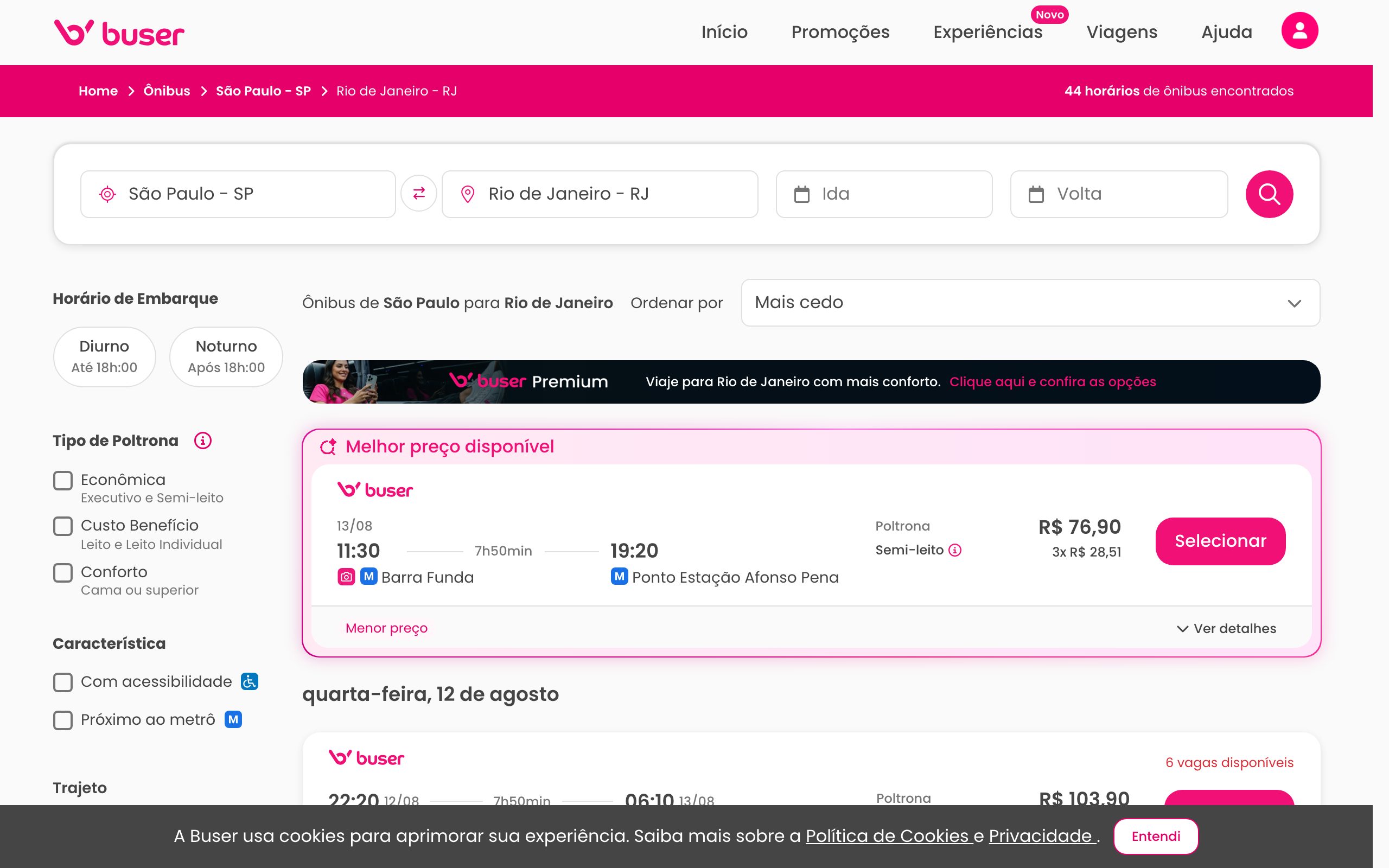Click the quarta-feira, 12 de agosto heading

click(x=430, y=694)
